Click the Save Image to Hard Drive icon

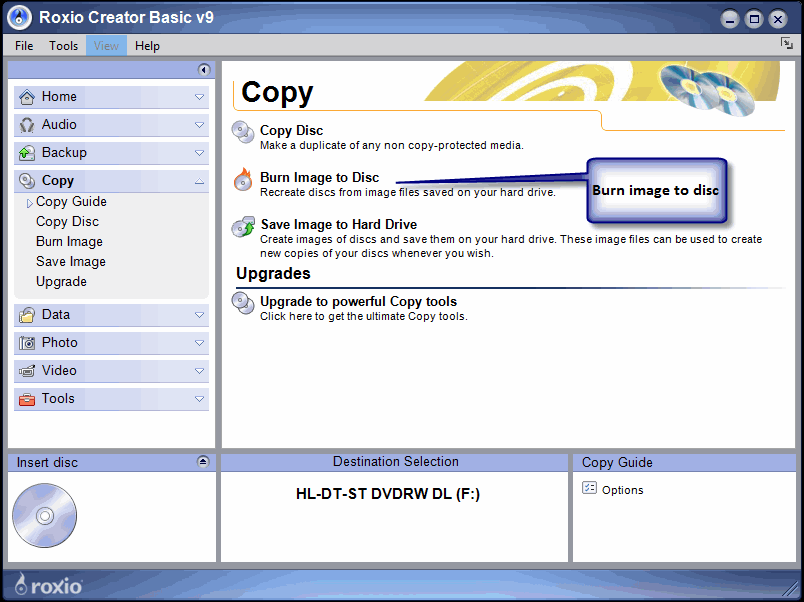click(243, 227)
